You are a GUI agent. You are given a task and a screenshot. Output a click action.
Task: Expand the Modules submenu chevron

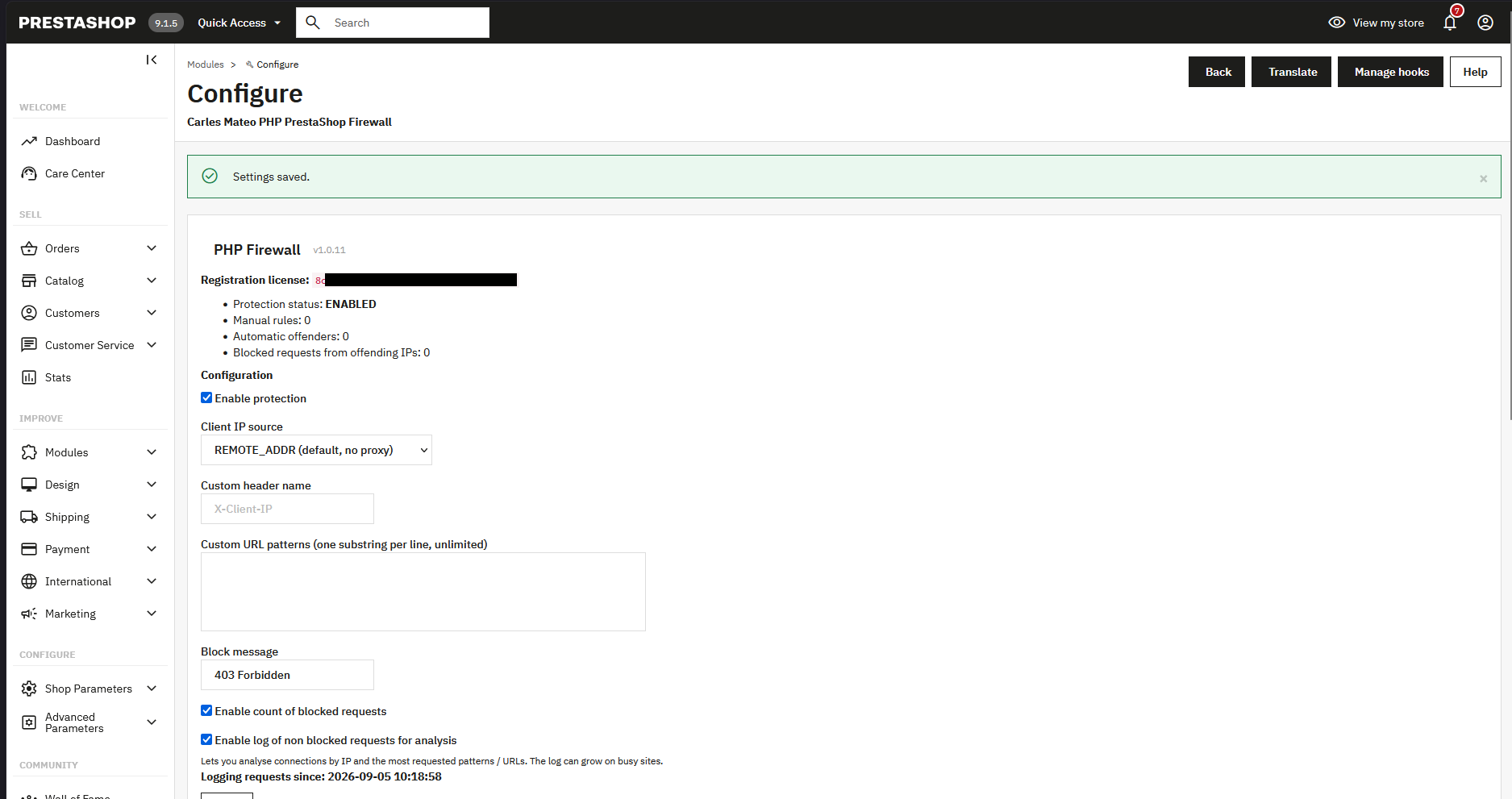(152, 452)
